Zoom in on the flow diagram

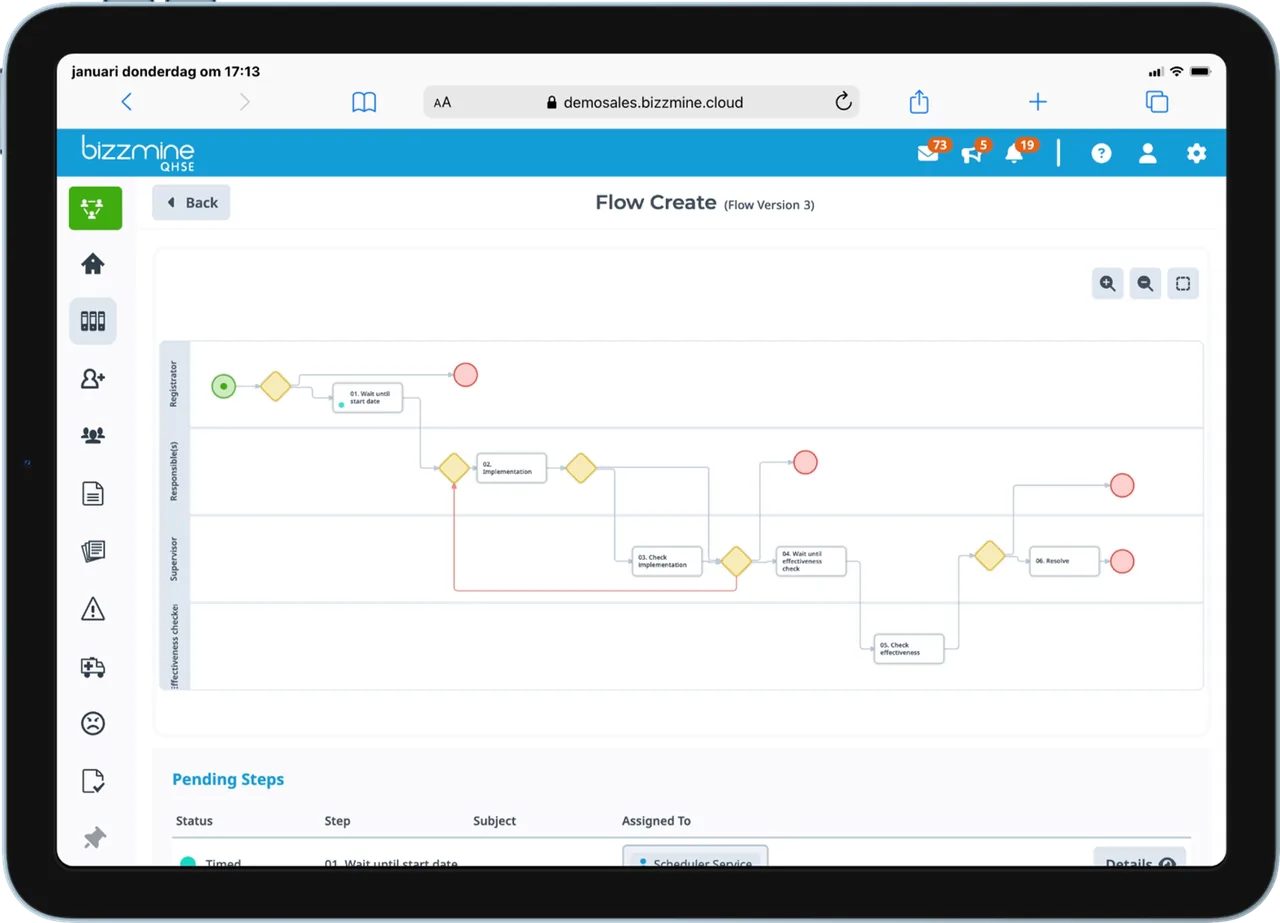[x=1108, y=284]
